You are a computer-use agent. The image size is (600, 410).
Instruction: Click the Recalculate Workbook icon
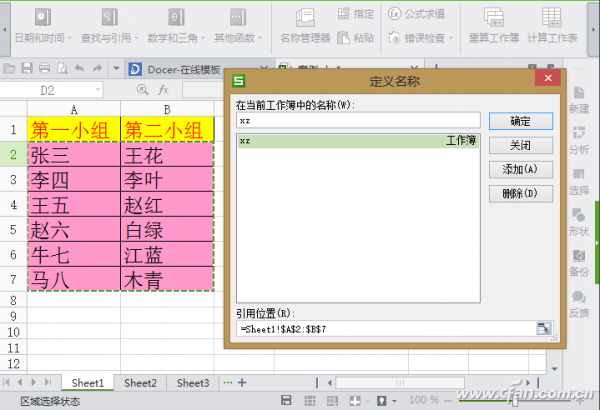coord(494,18)
